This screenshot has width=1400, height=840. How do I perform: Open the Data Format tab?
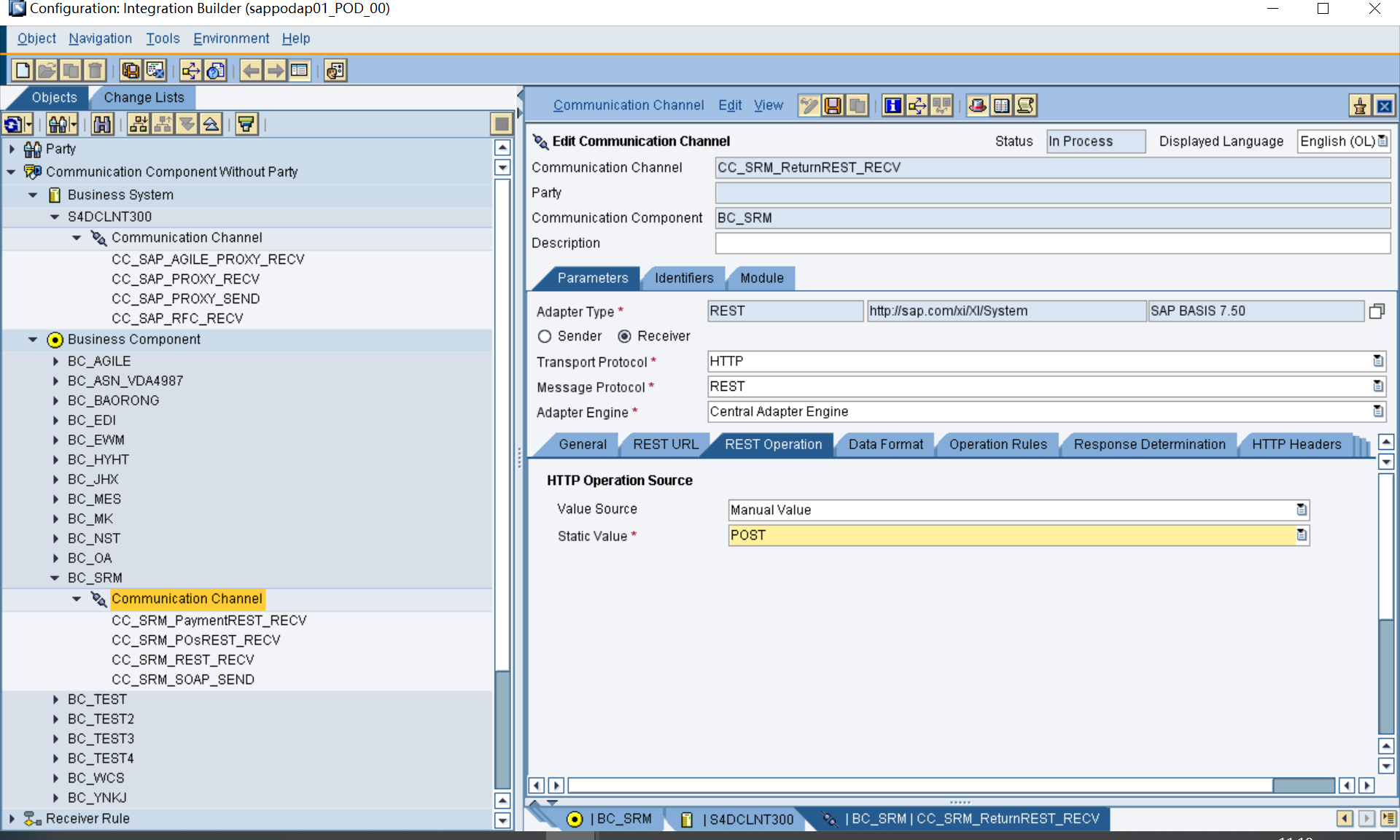(x=885, y=444)
